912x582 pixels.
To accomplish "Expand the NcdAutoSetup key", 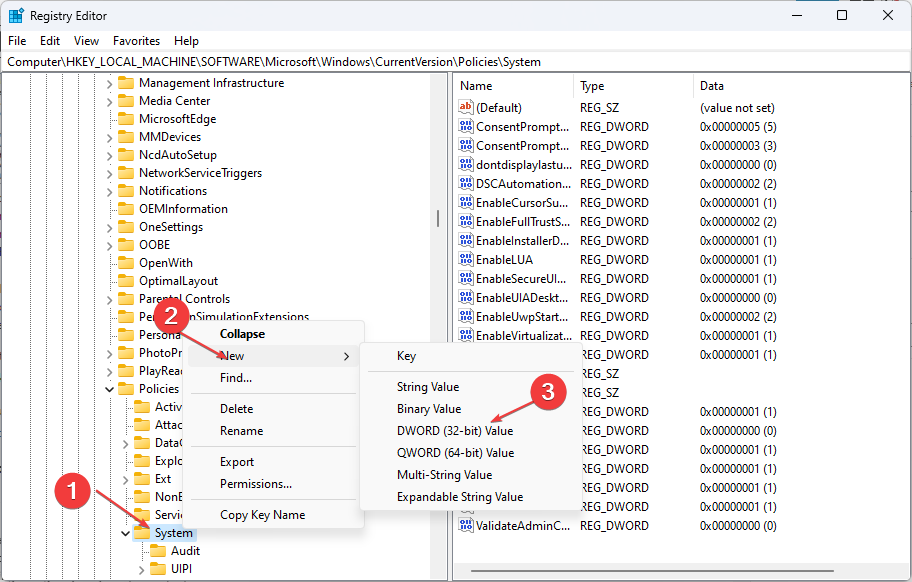I will click(109, 156).
